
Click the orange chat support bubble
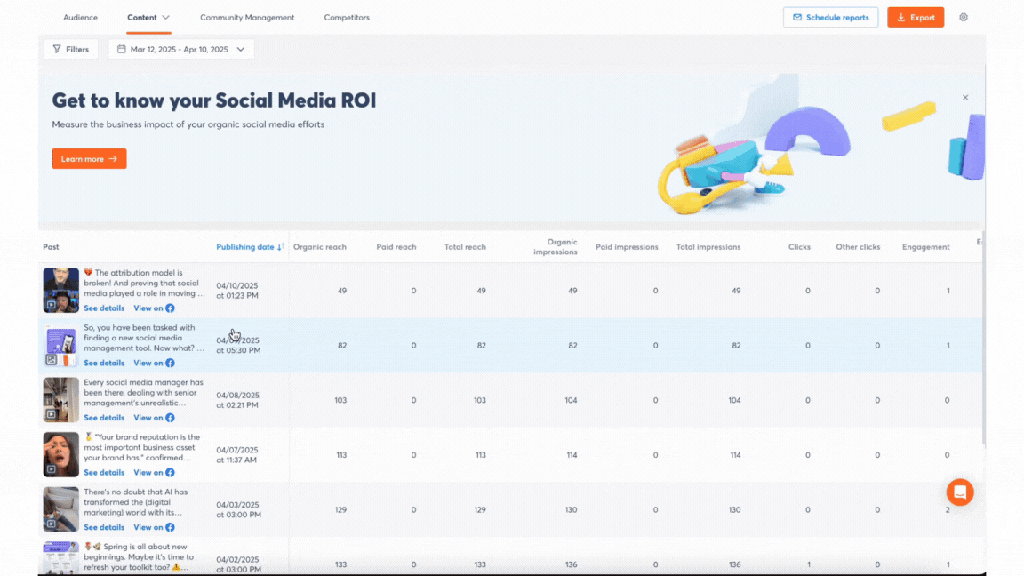click(x=959, y=491)
